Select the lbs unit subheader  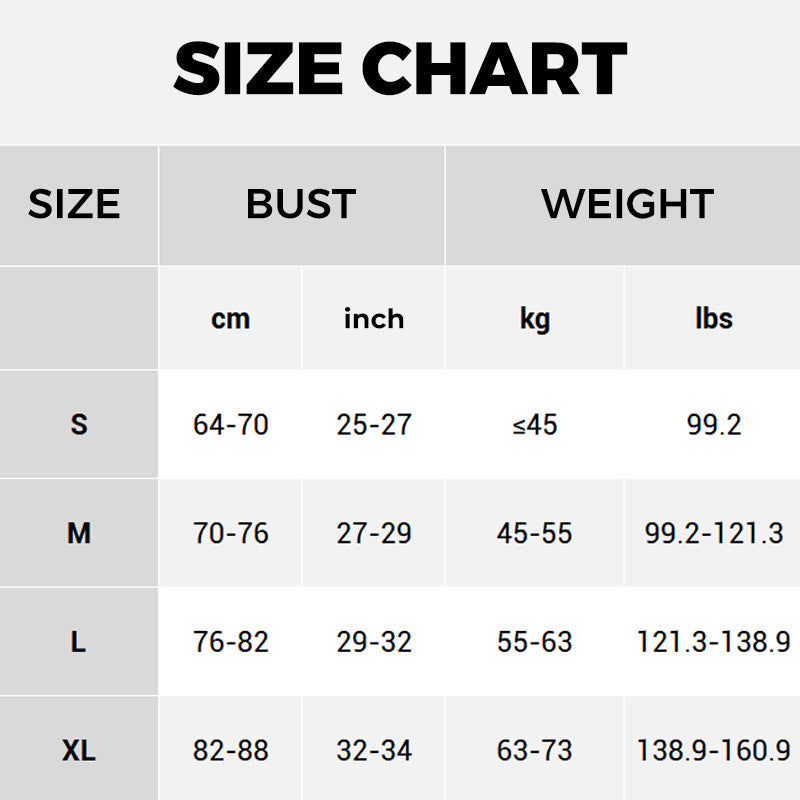click(714, 319)
